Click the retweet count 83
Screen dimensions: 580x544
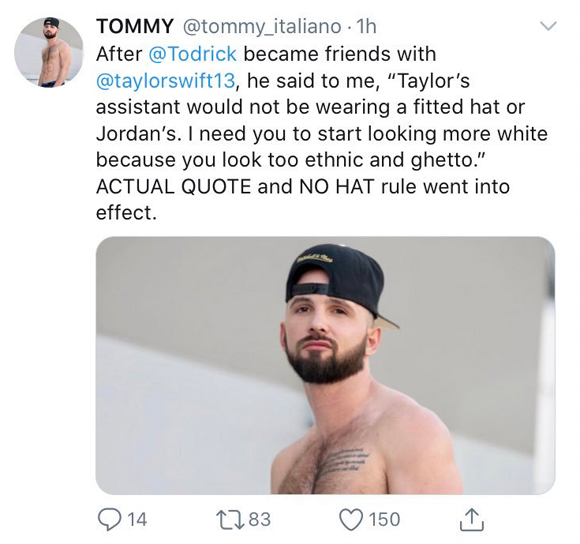click(260, 519)
